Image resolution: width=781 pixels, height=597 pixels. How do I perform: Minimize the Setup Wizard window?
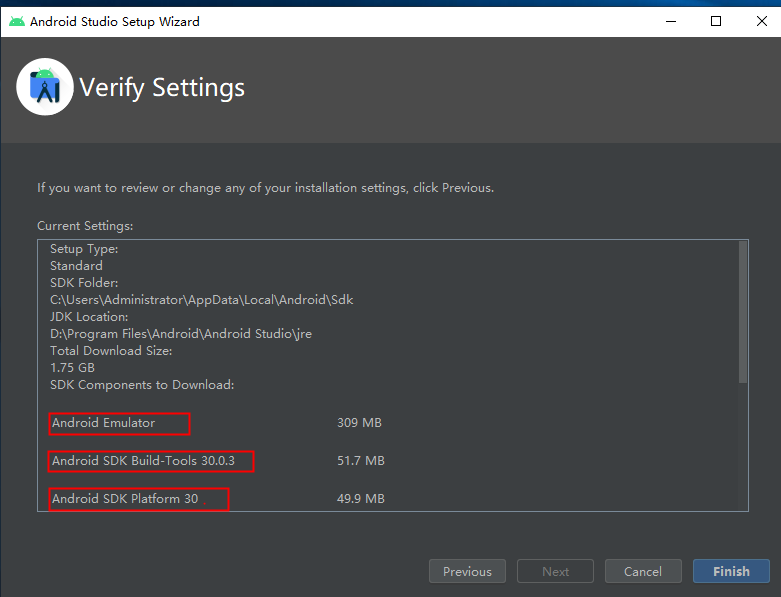(x=671, y=21)
